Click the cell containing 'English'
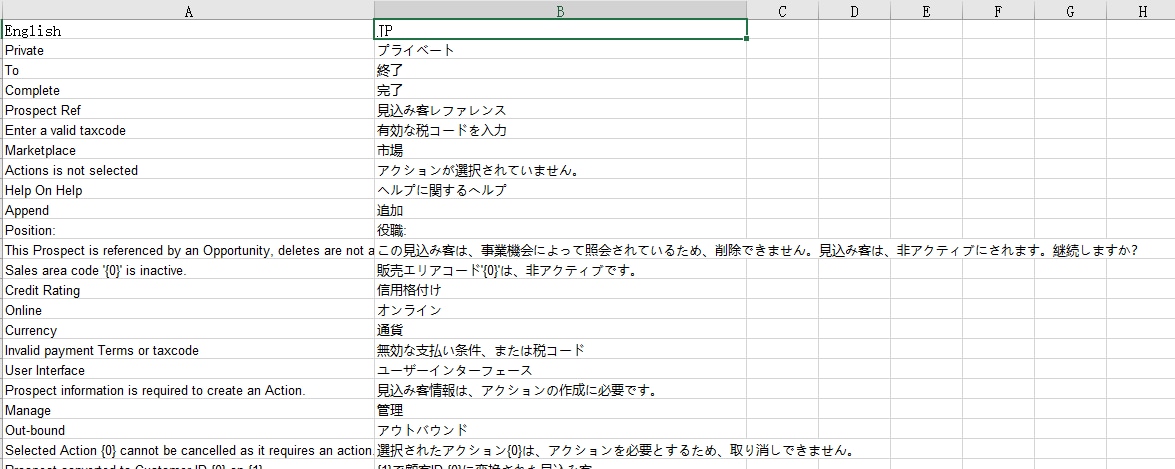The width and height of the screenshot is (1175, 469). (188, 30)
